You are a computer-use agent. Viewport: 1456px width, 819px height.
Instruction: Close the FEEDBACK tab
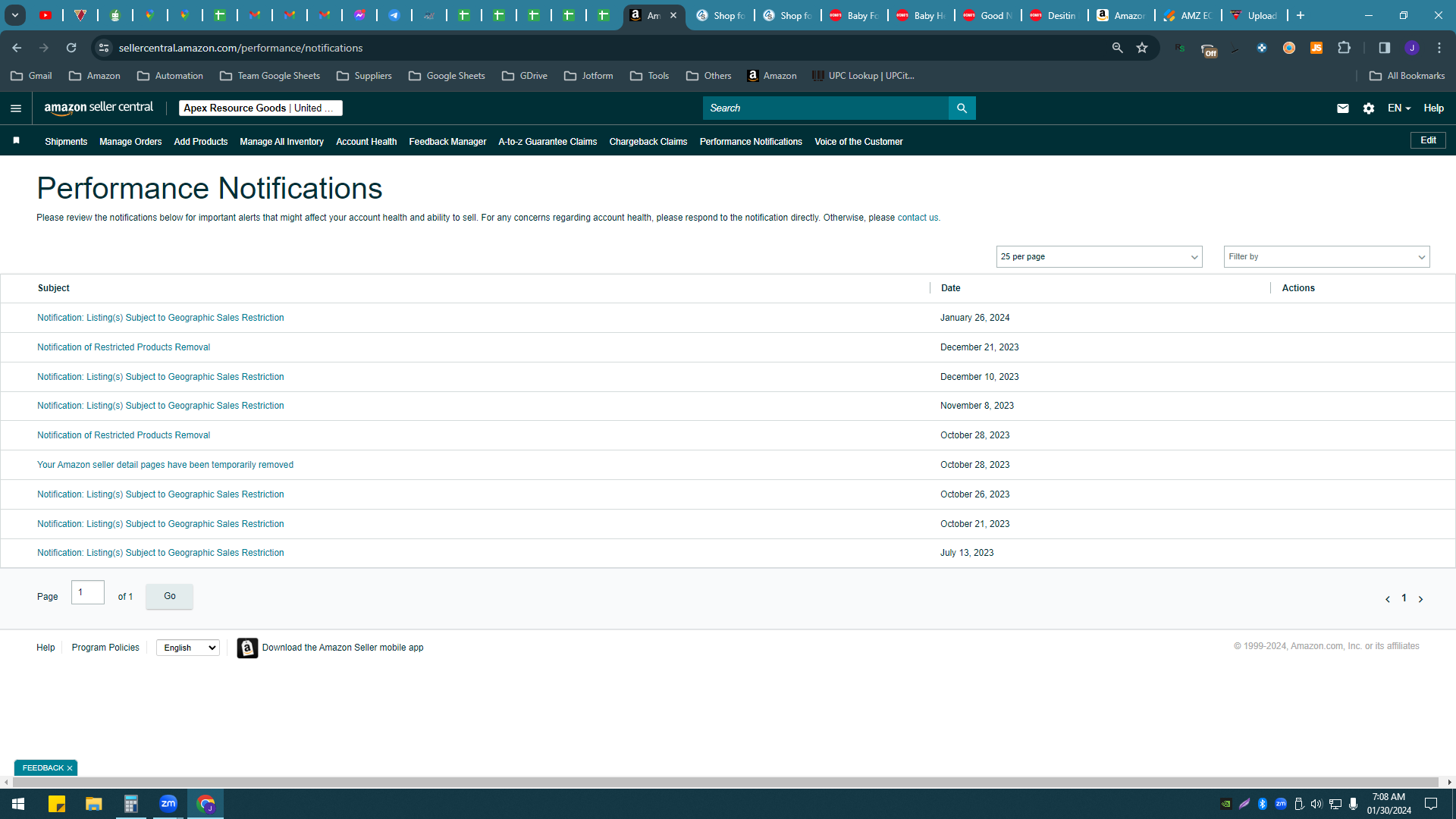tap(70, 768)
